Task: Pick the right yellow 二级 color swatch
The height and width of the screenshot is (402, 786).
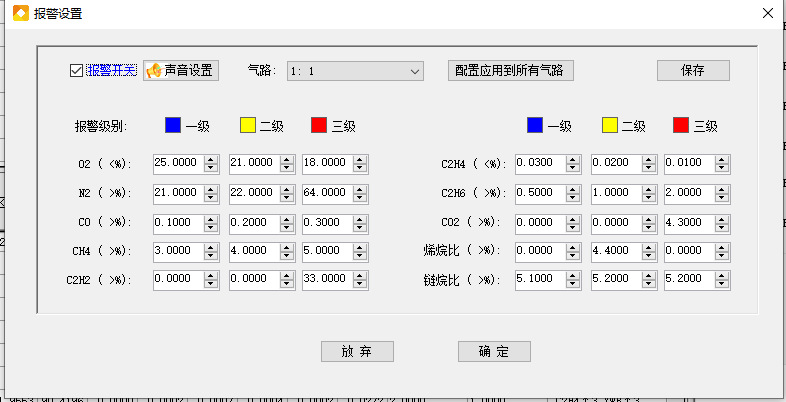Action: tap(610, 125)
